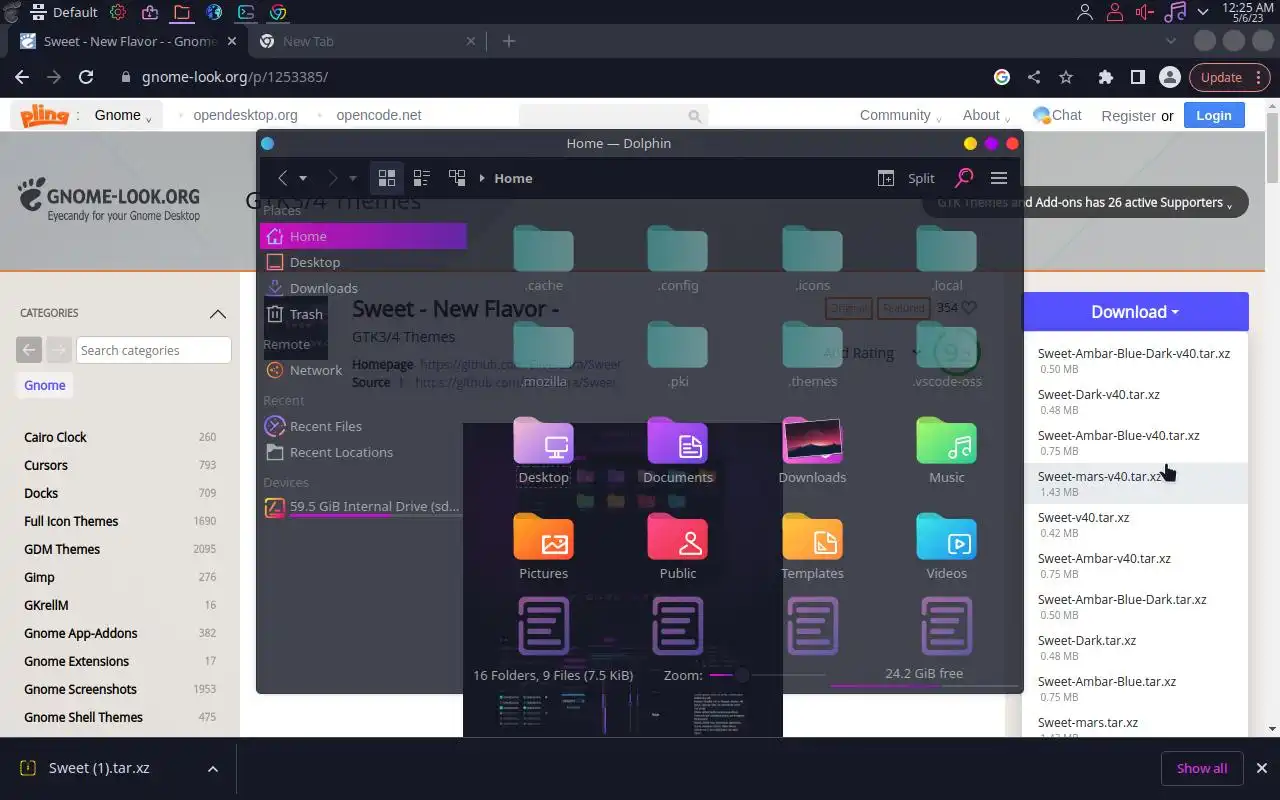Open the terminal icon in the top panel
Image resolution: width=1280 pixels, height=800 pixels.
[246, 12]
